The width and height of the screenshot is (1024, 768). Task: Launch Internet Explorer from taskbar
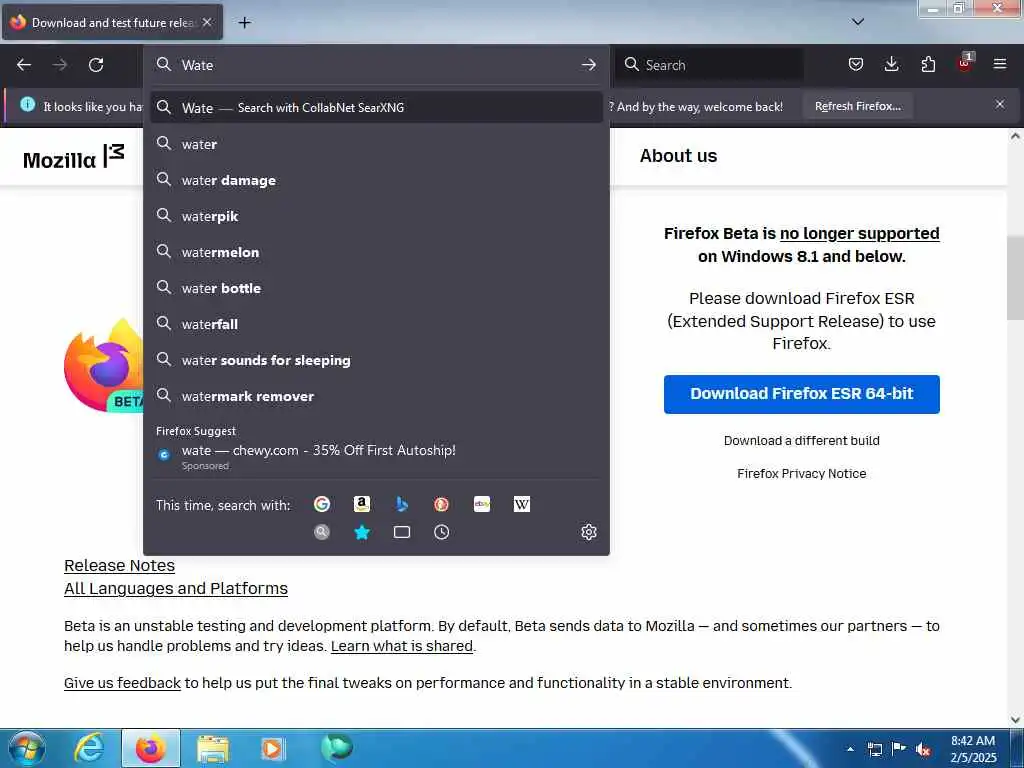point(89,748)
